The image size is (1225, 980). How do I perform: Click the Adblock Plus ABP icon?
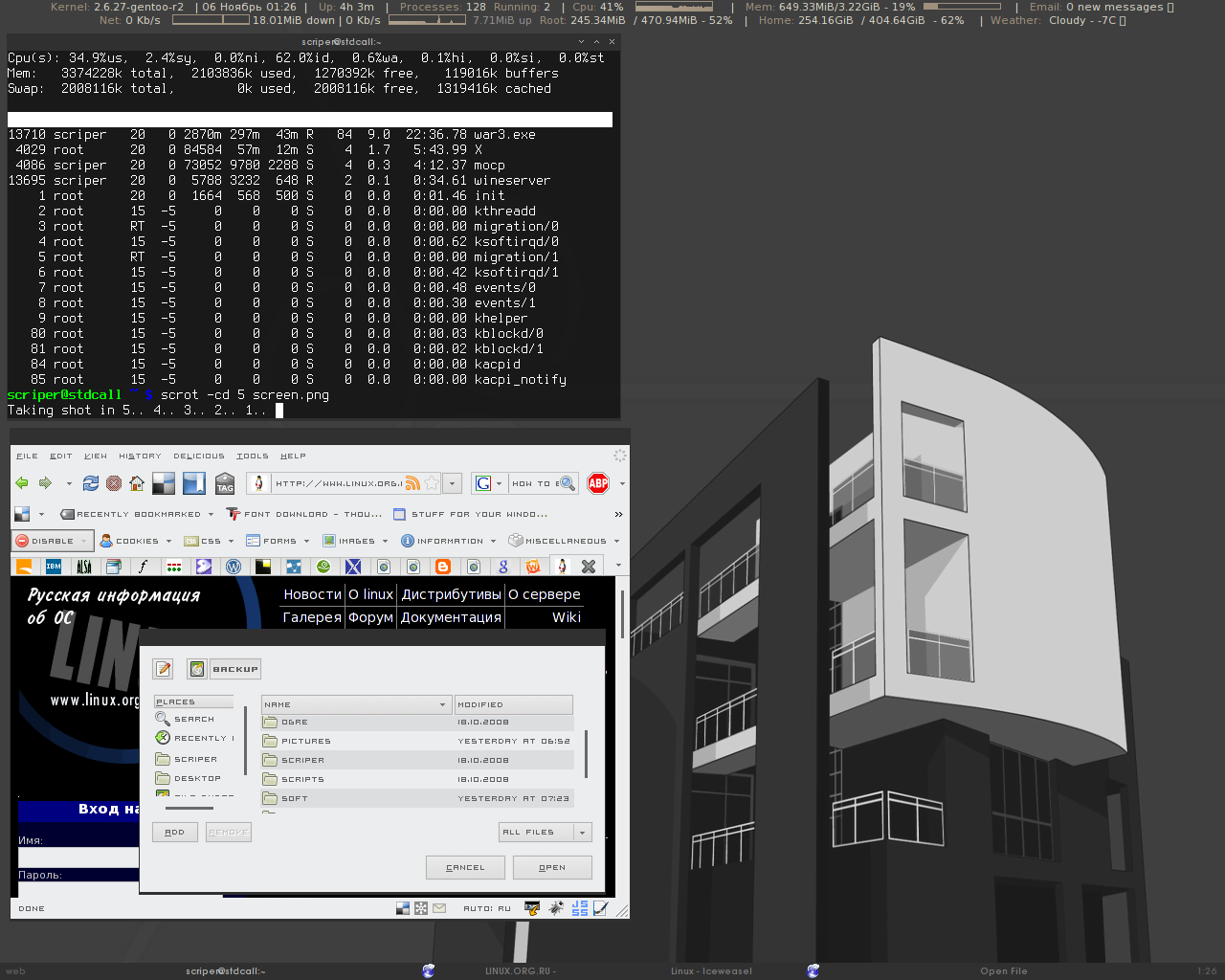[x=598, y=483]
